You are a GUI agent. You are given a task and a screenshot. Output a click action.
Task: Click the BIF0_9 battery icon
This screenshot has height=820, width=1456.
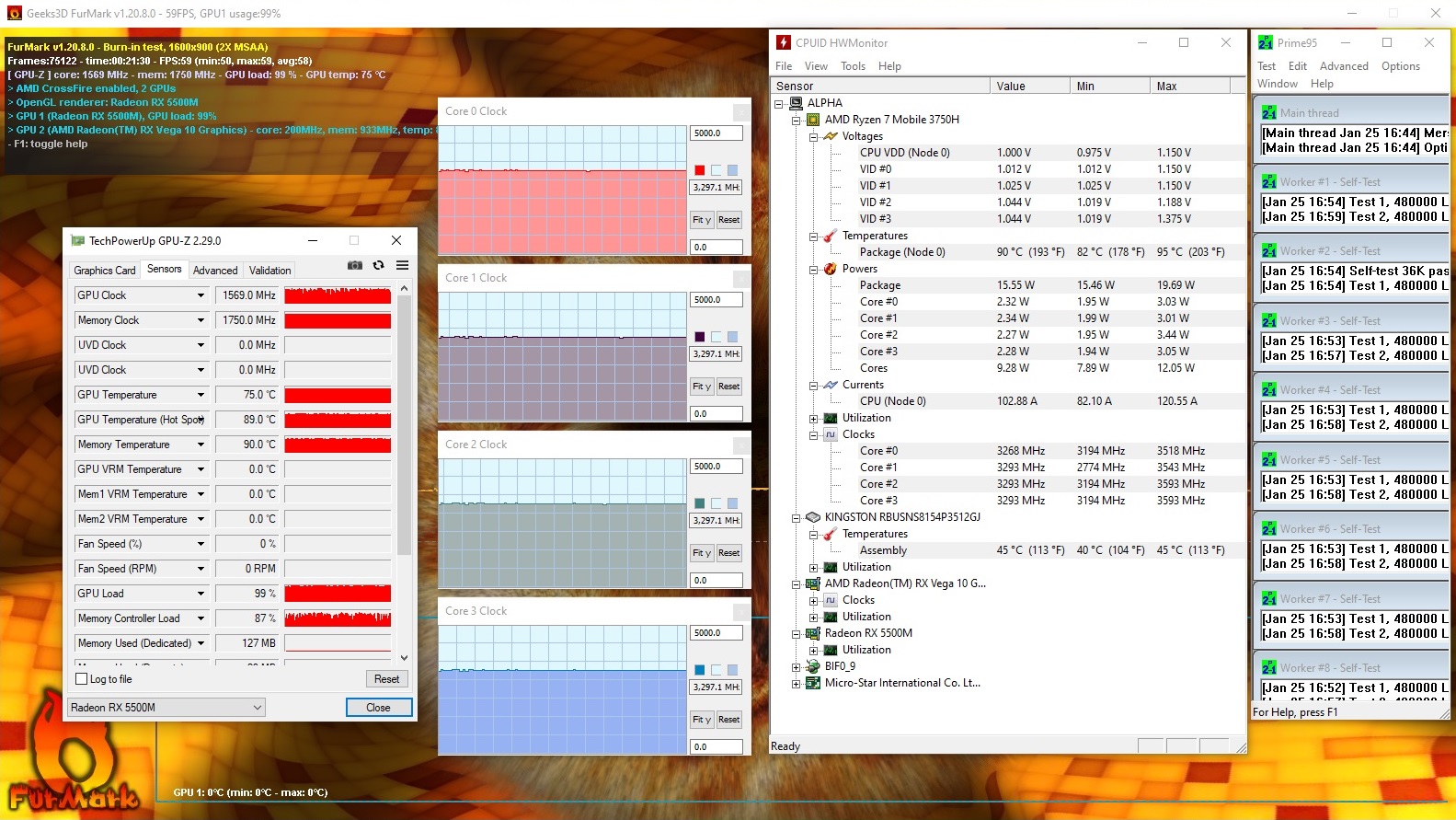pos(813,666)
